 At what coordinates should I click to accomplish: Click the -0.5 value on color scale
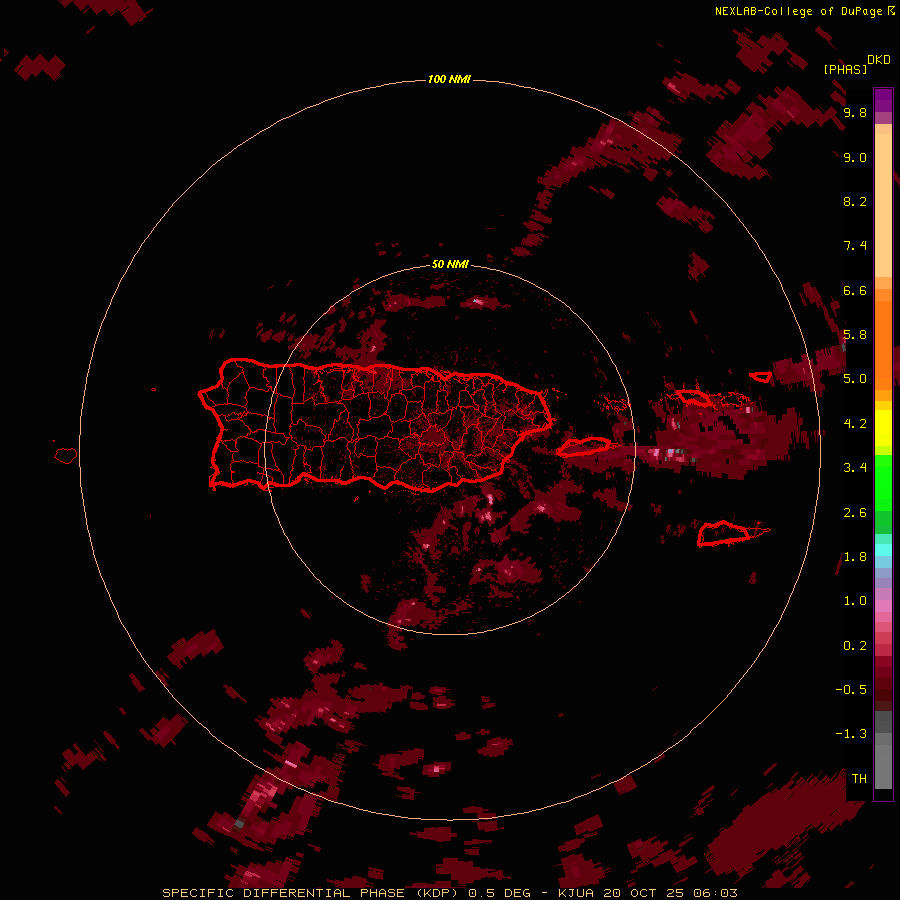coord(851,690)
